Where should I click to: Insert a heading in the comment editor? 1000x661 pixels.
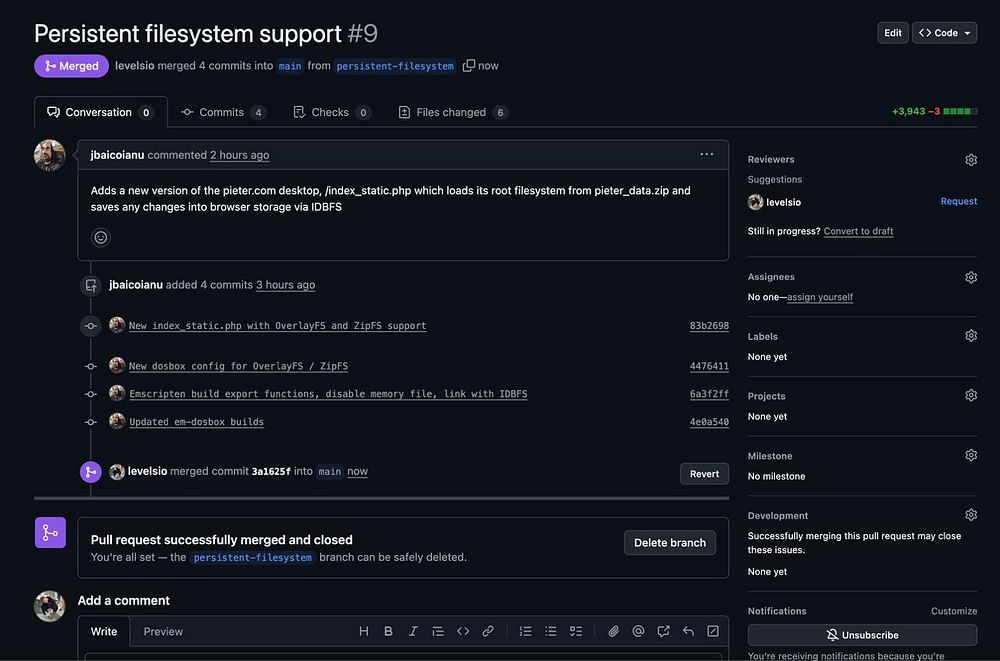click(364, 631)
